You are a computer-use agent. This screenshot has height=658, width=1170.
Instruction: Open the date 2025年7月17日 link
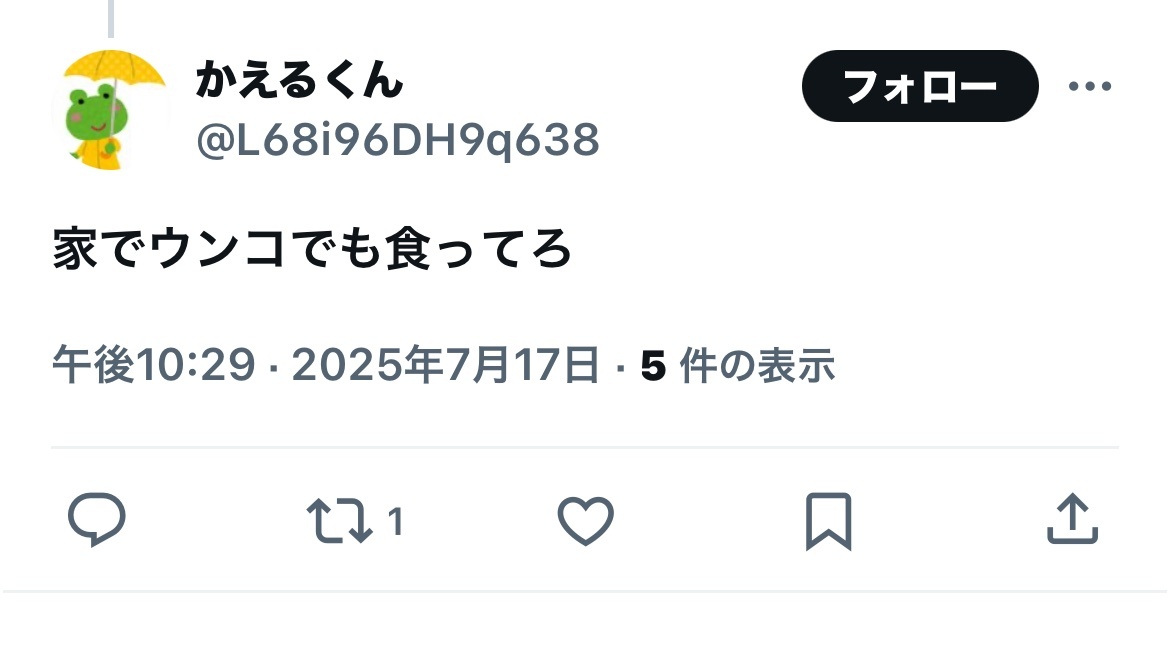pyautogui.click(x=445, y=365)
